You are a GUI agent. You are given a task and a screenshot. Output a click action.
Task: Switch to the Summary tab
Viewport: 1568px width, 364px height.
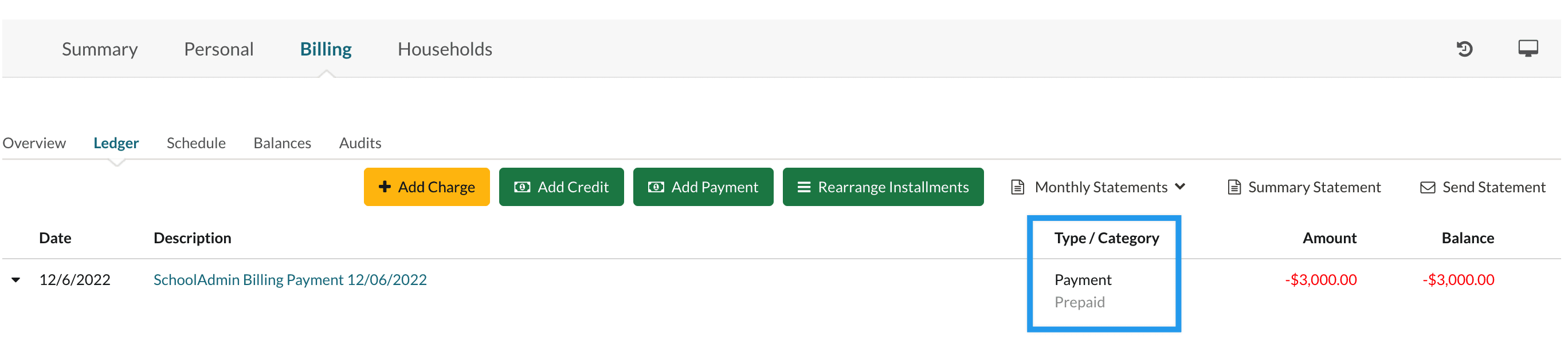tap(100, 49)
